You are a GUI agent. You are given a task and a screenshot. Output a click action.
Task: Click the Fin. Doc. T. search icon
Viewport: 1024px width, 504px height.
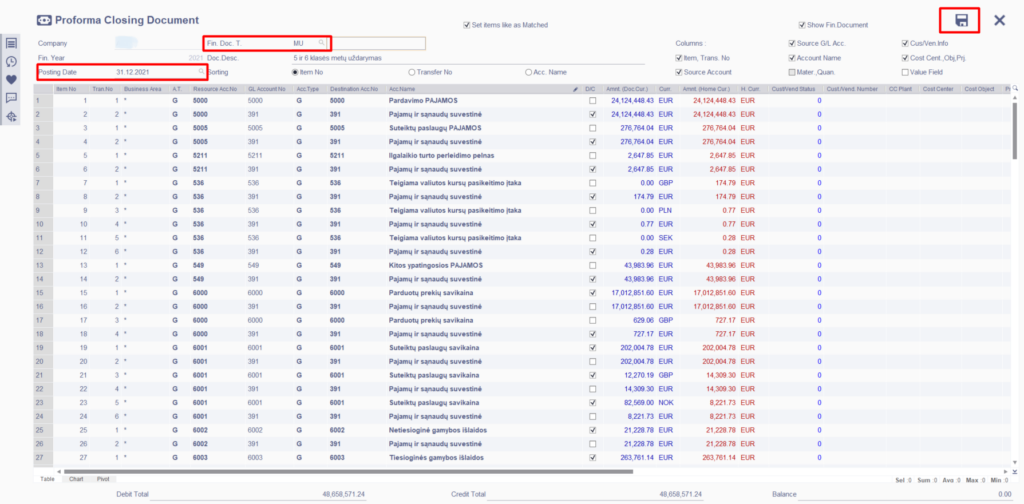coord(322,43)
